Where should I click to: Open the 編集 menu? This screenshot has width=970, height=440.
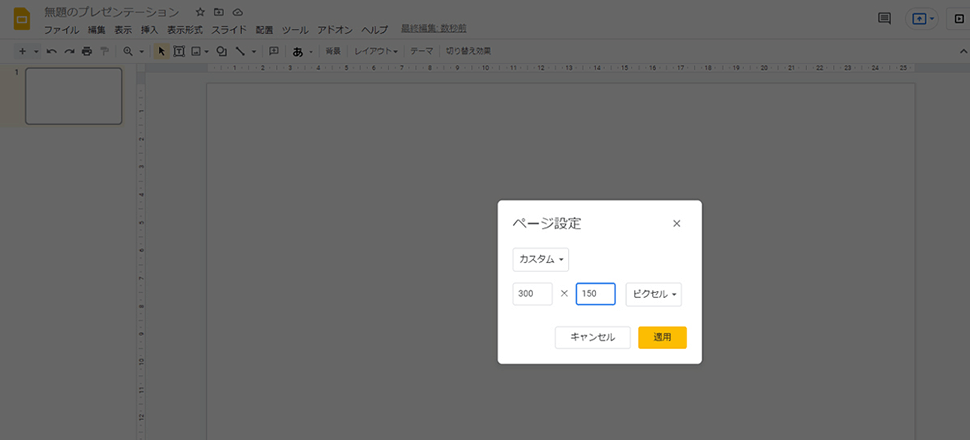point(97,30)
